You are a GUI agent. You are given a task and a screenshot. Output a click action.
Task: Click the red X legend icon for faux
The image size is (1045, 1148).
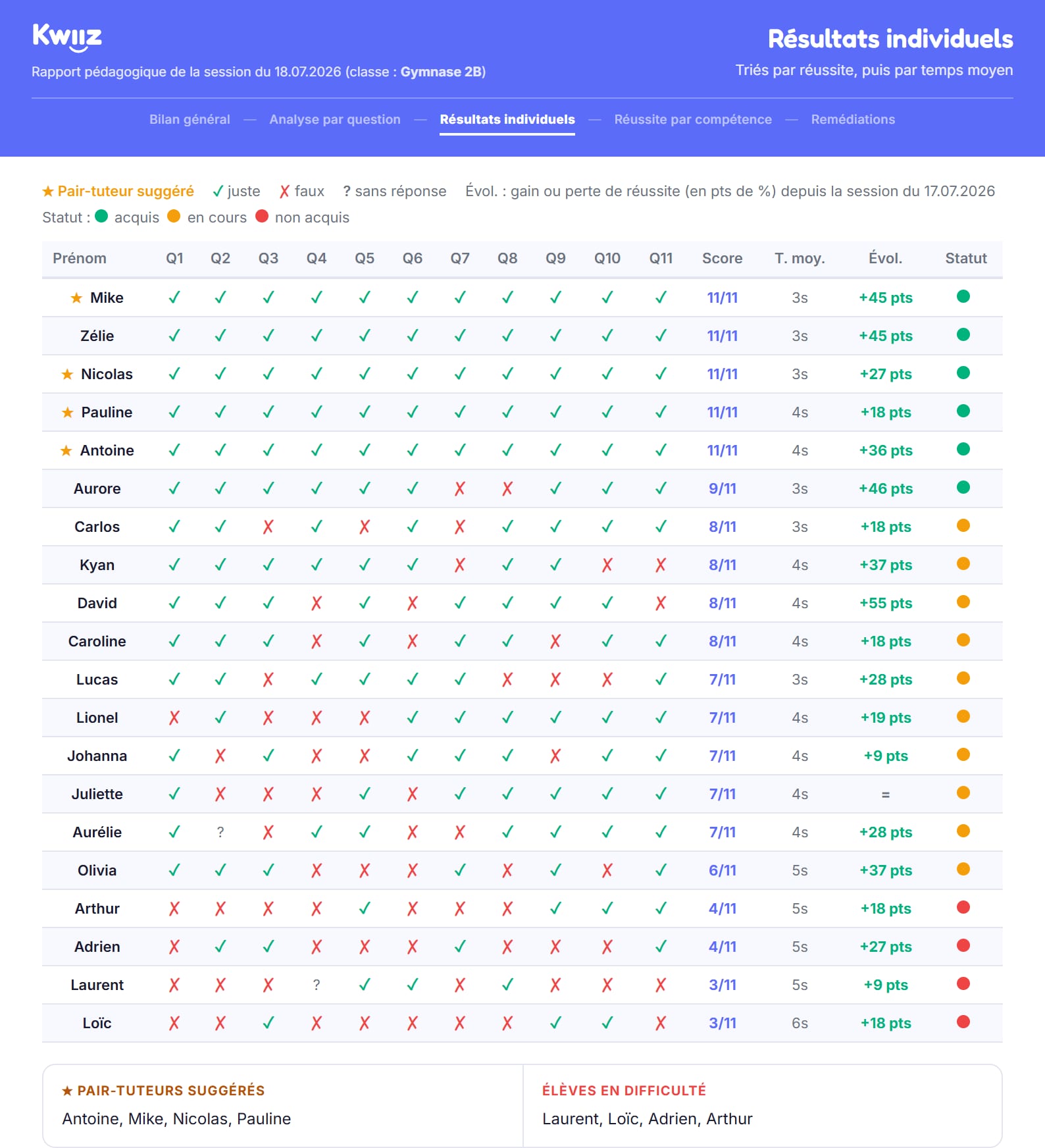(x=284, y=191)
